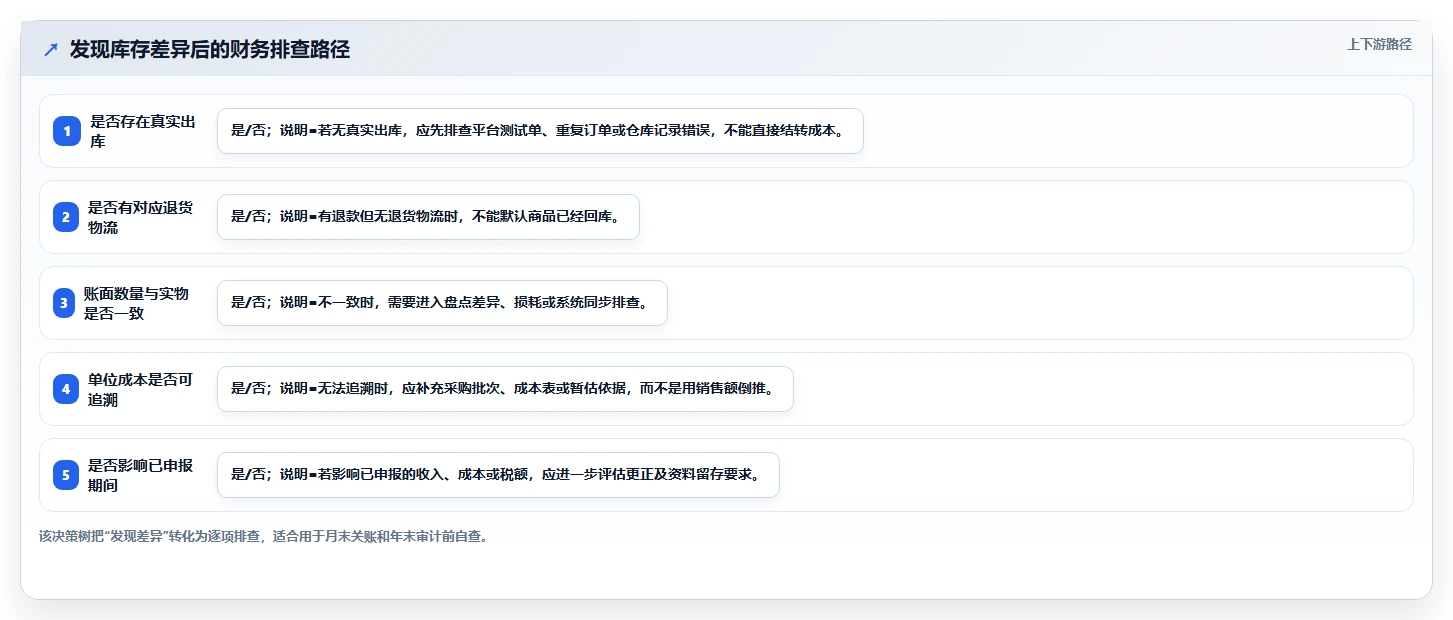The image size is (1453, 620).
Task: Click the 上下游路径 label in header
Action: [1379, 44]
